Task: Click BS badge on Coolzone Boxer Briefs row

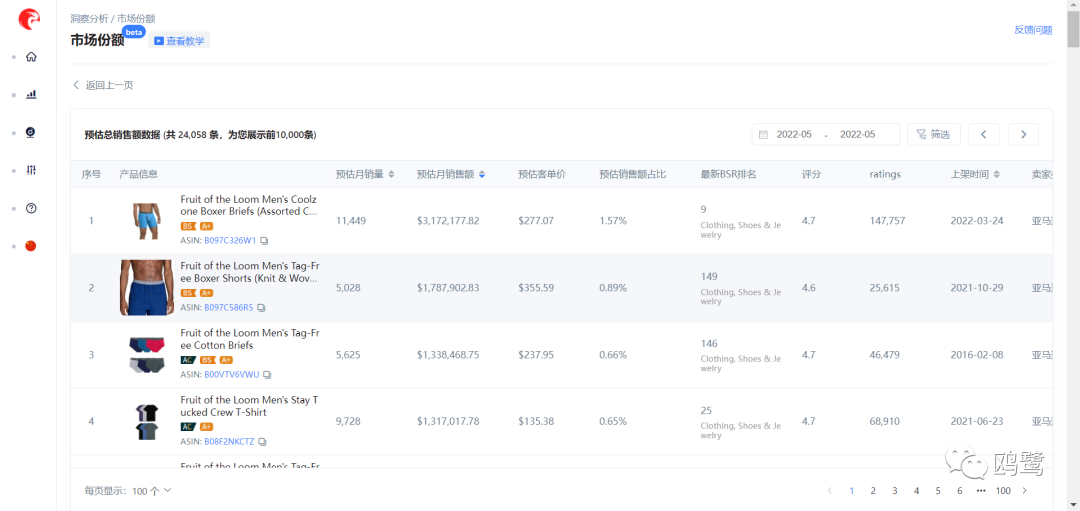Action: [189, 226]
